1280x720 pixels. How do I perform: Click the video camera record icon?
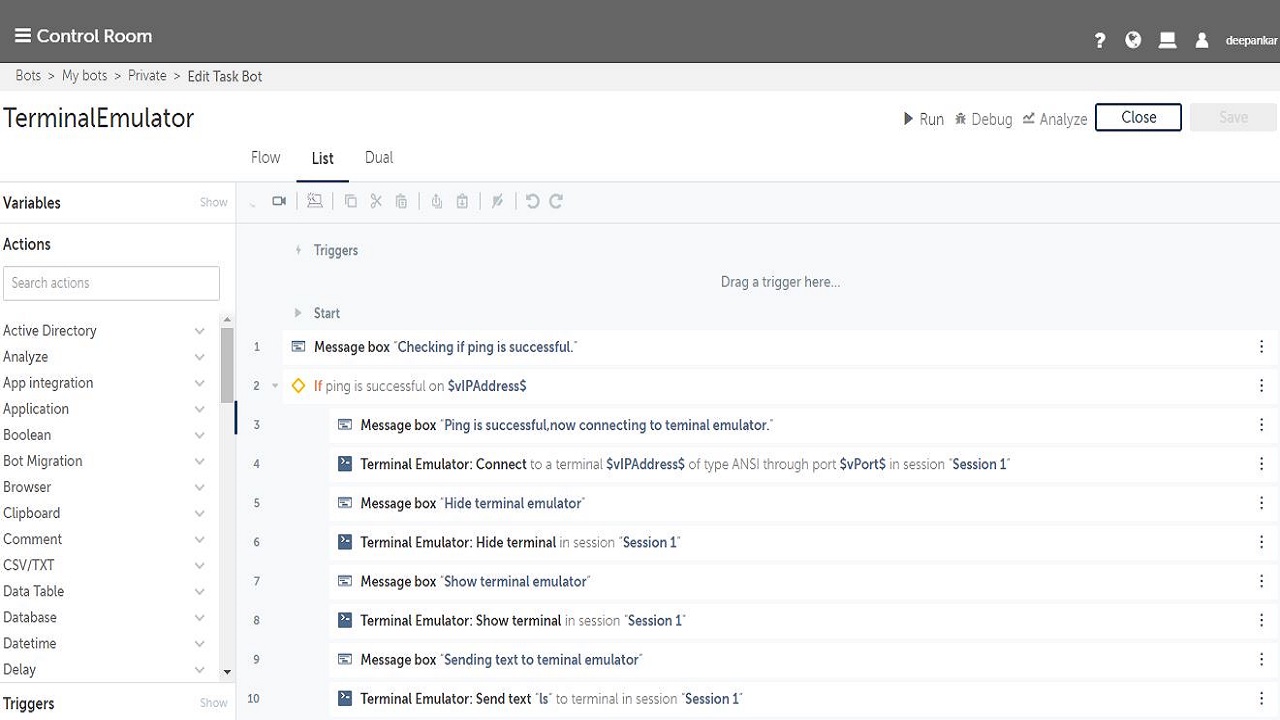tap(279, 201)
